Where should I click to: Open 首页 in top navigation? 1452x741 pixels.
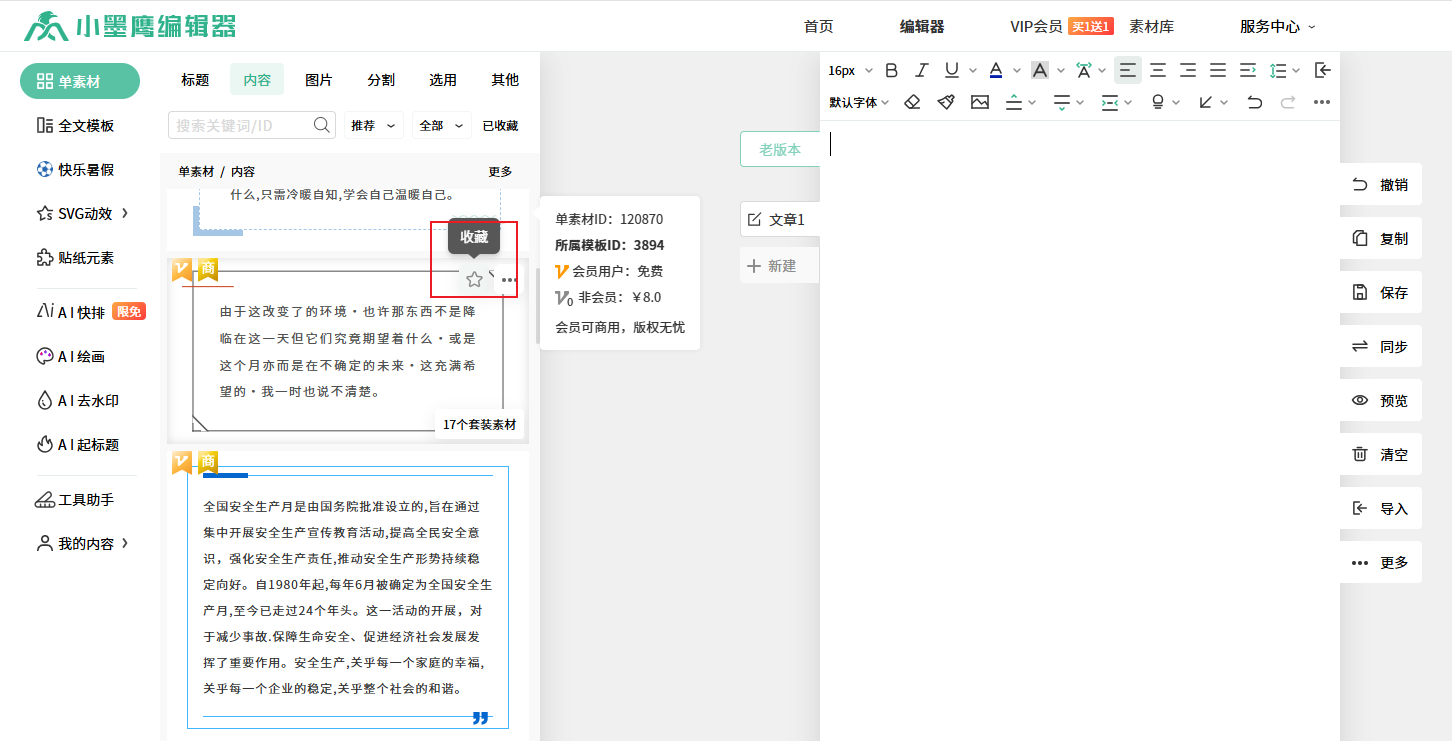(x=818, y=27)
